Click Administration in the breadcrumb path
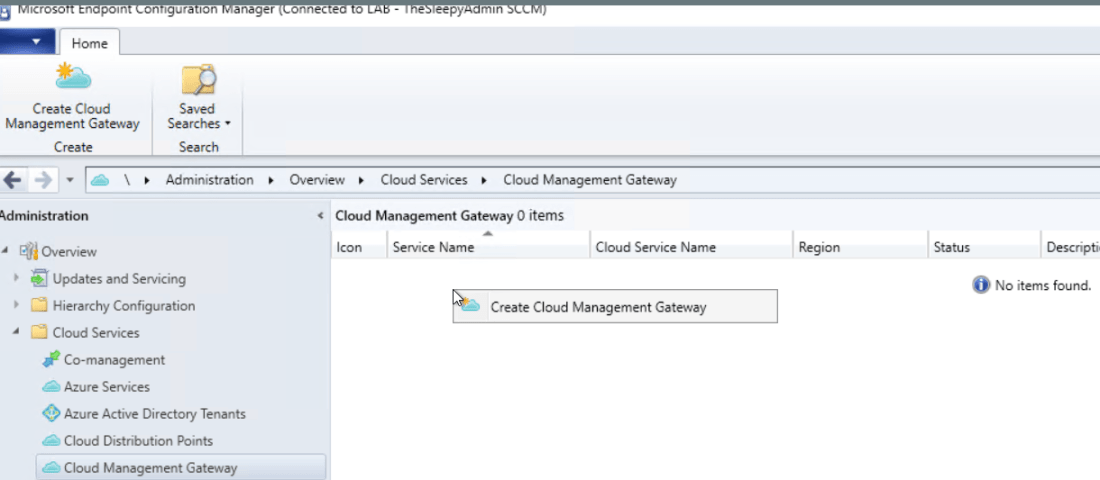This screenshot has width=1100, height=480. coord(209,180)
